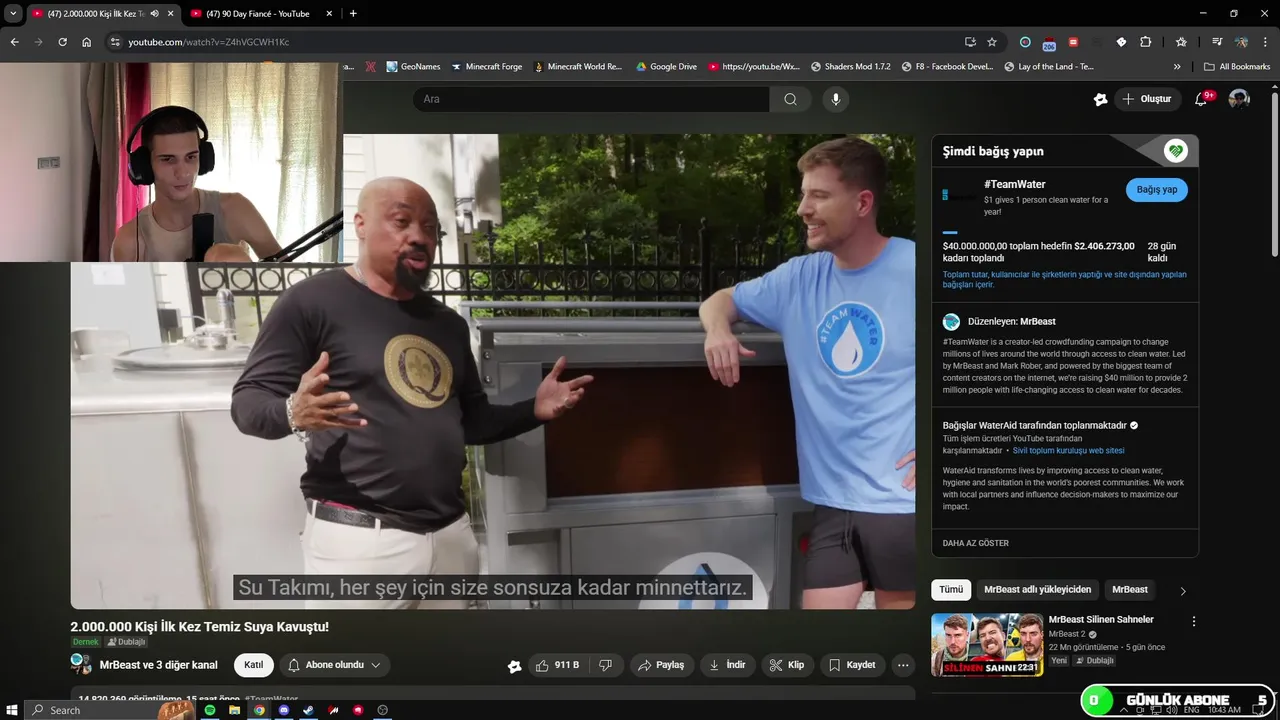Open a new browser tab
Screen dimensions: 1280x720
coord(353,14)
